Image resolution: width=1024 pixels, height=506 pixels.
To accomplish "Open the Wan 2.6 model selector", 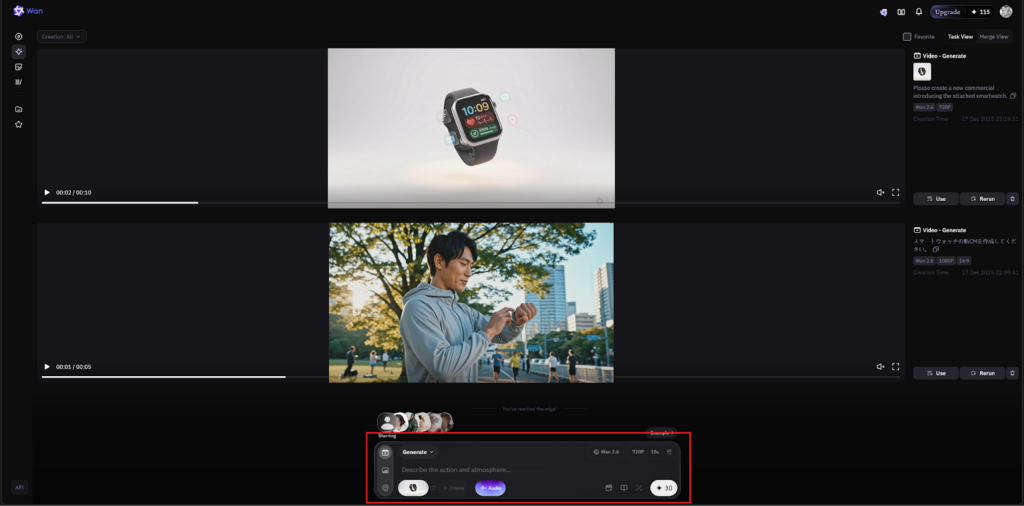I will pos(606,452).
